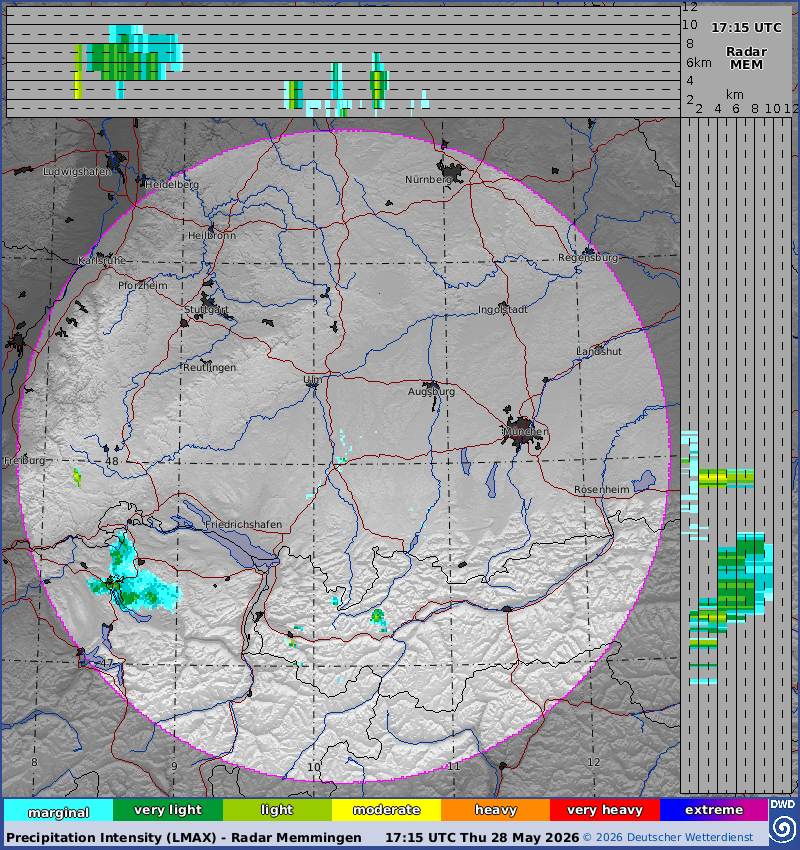The image size is (800, 850).
Task: Select the moderate yellow legend swatch
Action: [386, 810]
